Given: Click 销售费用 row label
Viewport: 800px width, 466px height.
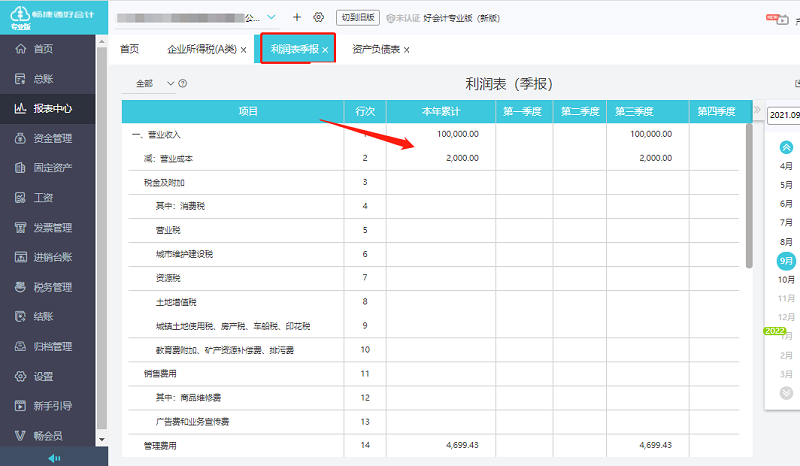Looking at the screenshot, I should tap(160, 374).
